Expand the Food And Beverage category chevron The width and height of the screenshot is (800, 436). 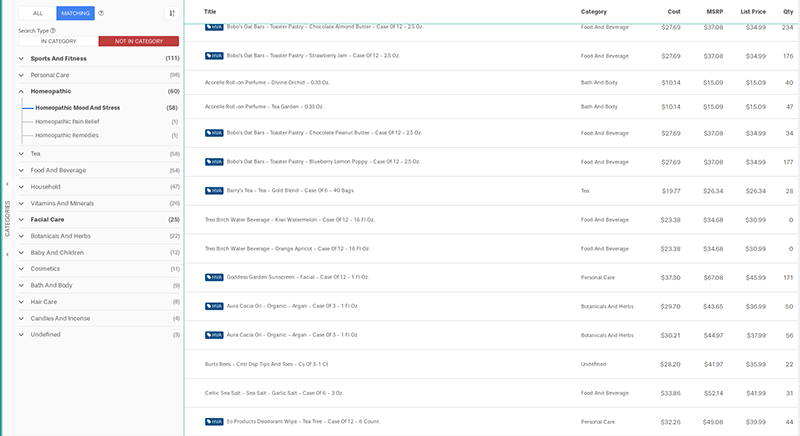pos(21,170)
